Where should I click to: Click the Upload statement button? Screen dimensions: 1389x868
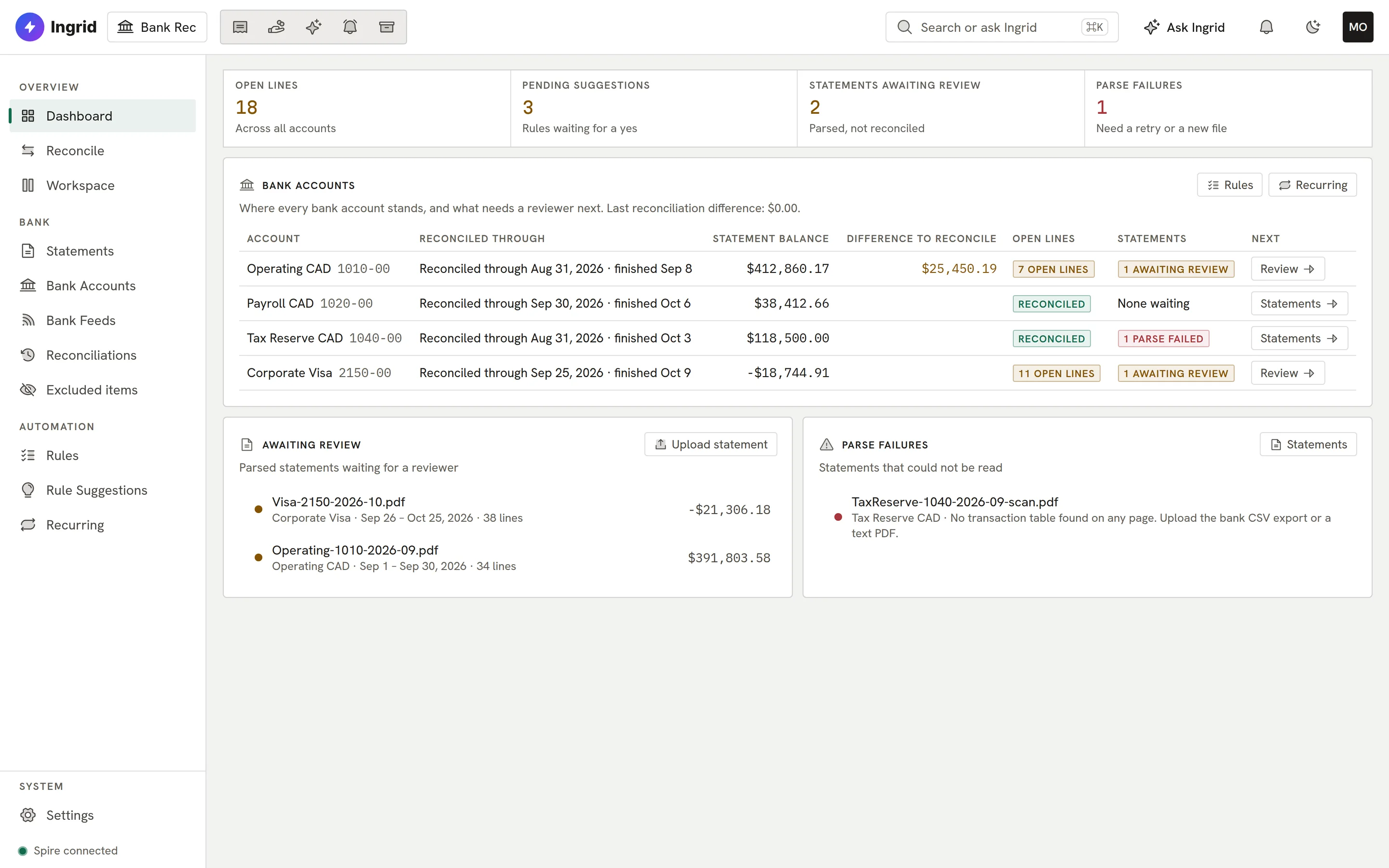(x=710, y=444)
